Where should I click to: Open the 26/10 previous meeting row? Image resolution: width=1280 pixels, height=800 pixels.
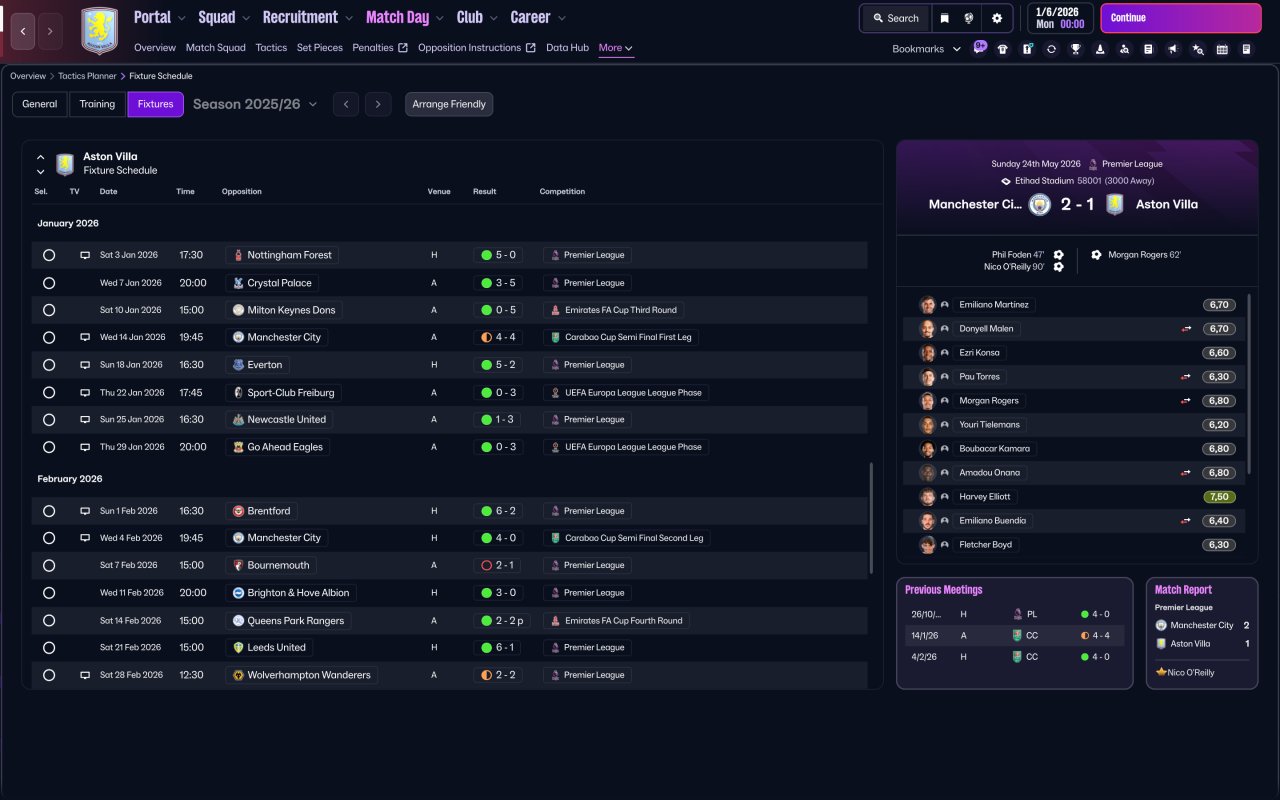tap(1014, 614)
